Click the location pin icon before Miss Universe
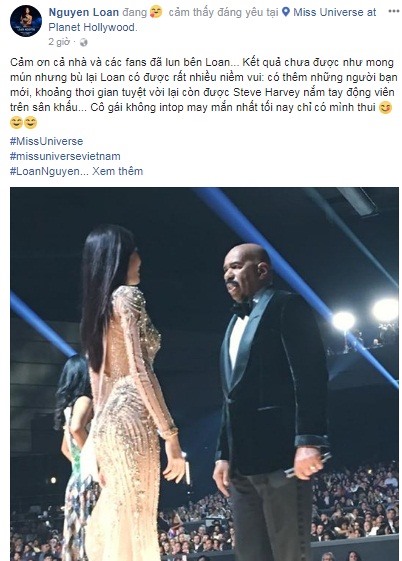 [286, 12]
